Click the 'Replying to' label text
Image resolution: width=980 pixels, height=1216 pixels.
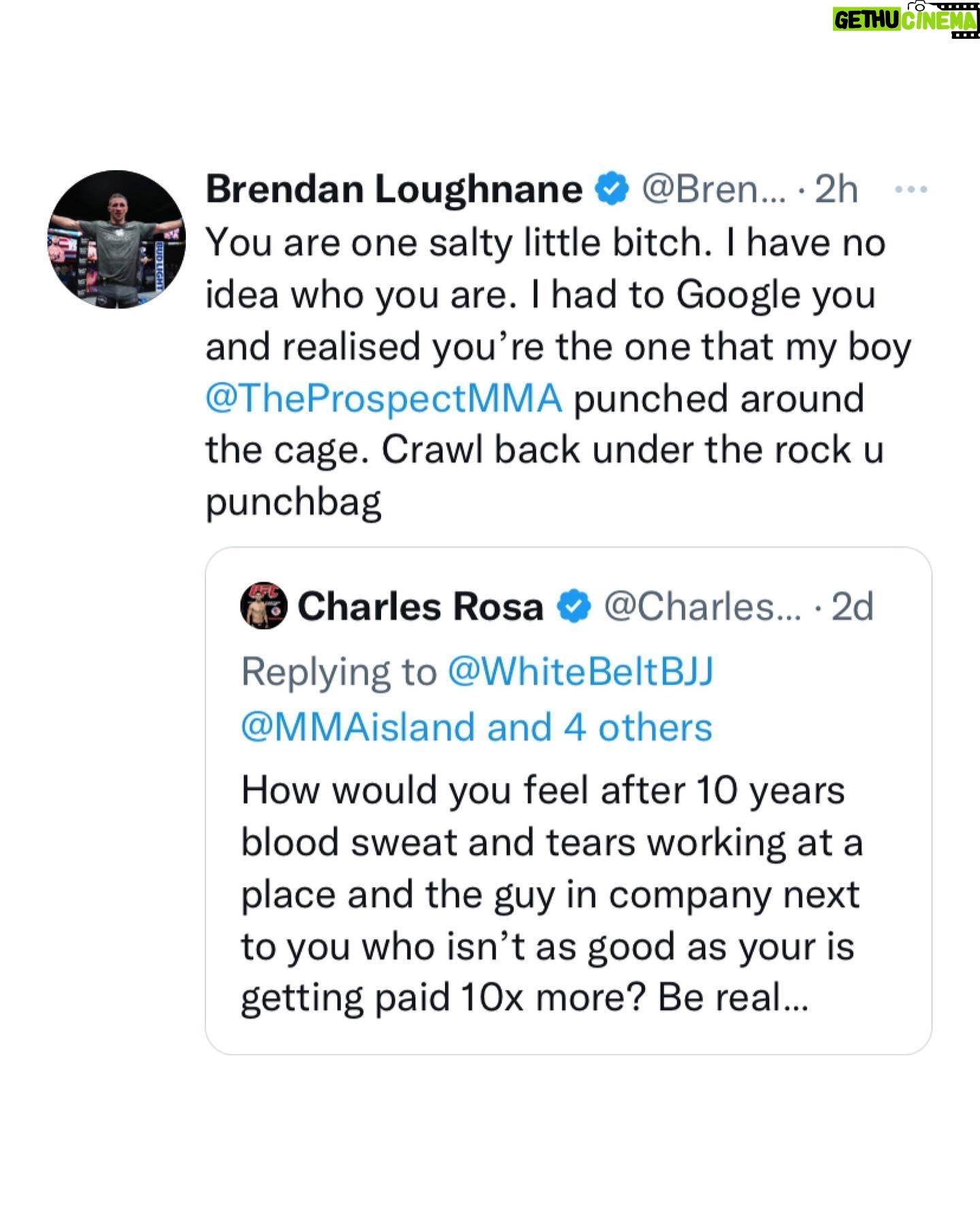pos(339,673)
